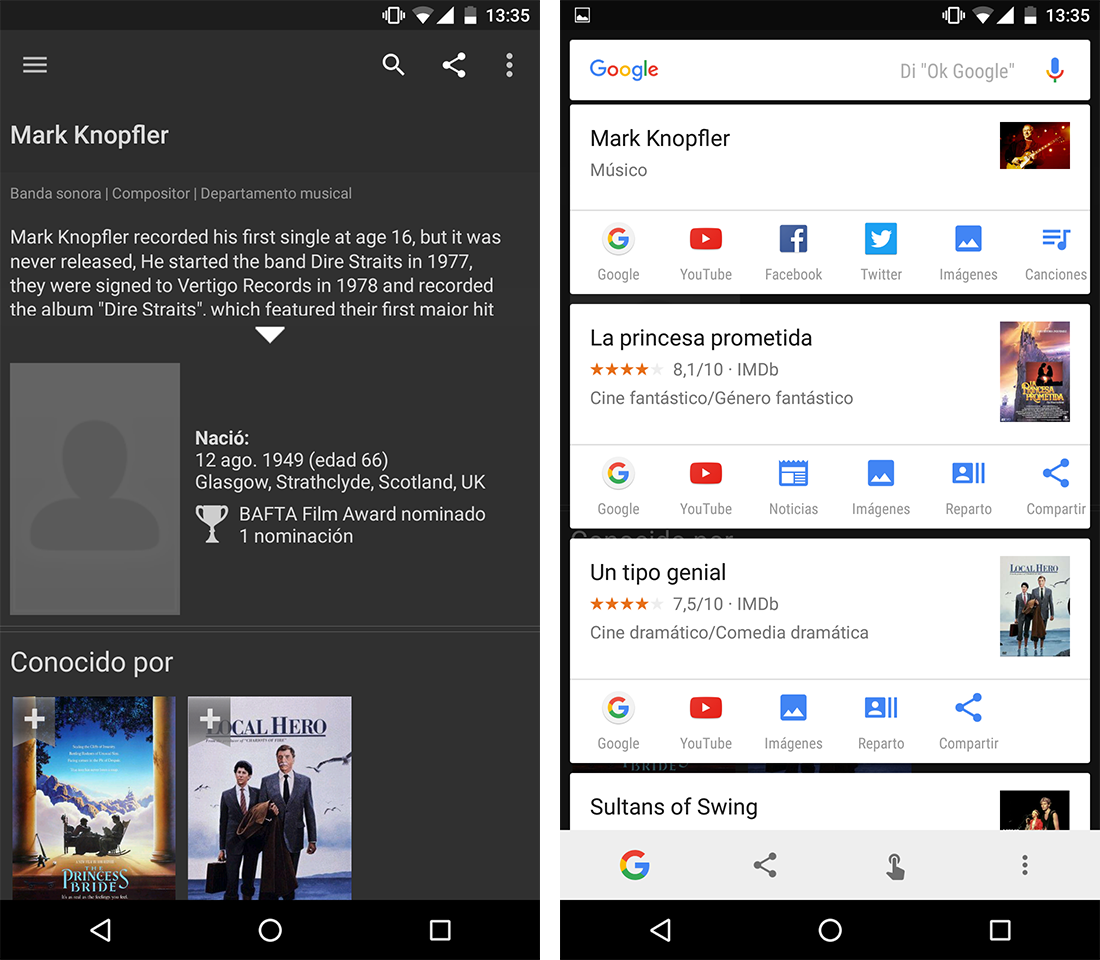
Task: Add The Princess Bride to watchlist
Action: [x=34, y=719]
